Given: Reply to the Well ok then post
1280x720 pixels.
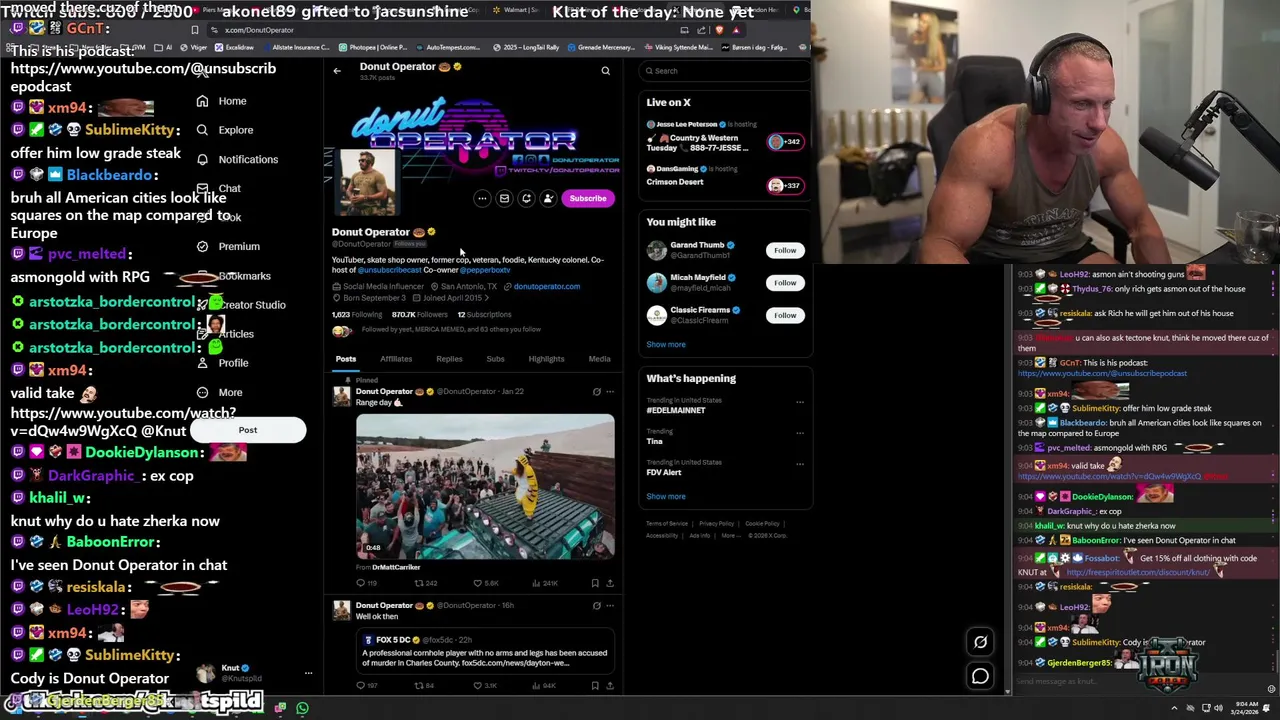Looking at the screenshot, I should tap(366, 686).
